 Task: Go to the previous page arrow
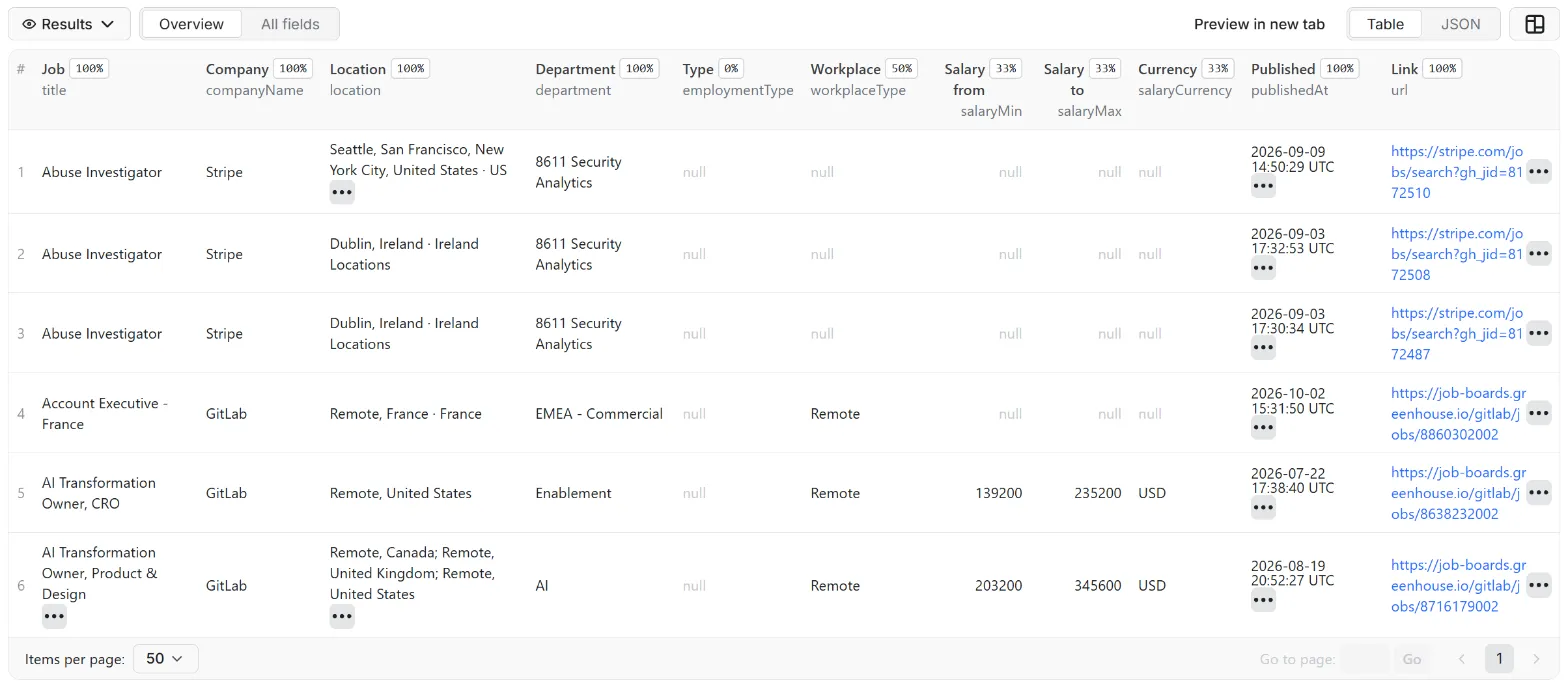click(x=1461, y=659)
